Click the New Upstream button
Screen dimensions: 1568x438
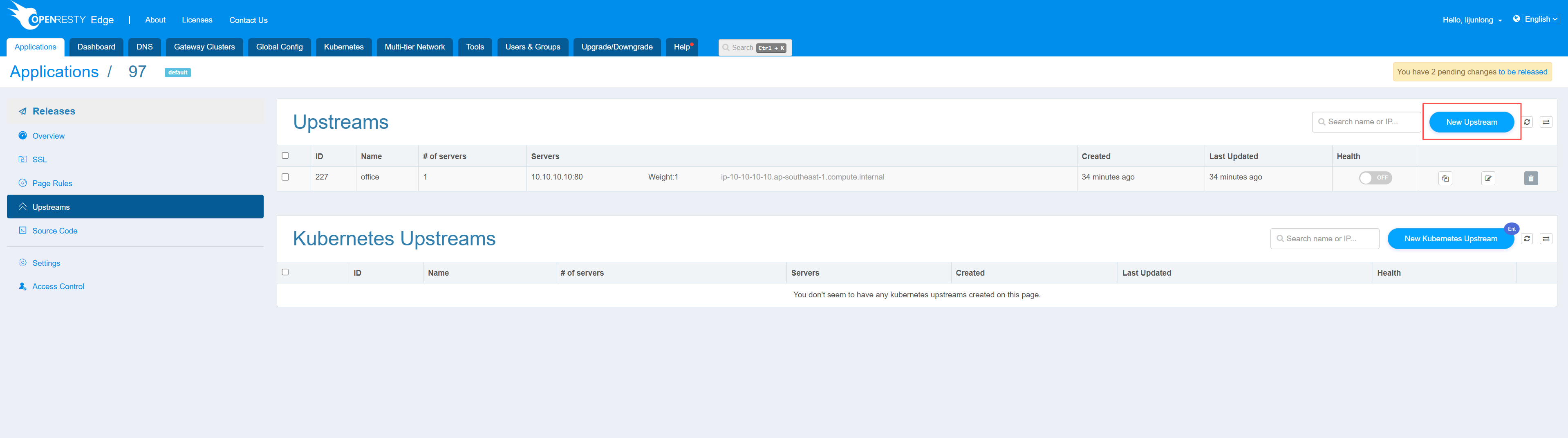click(1471, 122)
